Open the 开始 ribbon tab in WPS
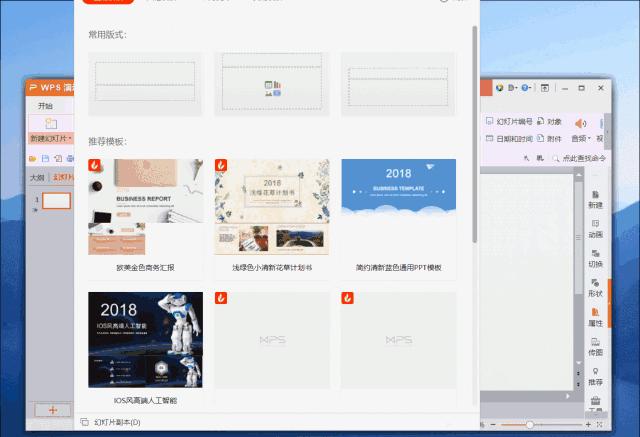Image resolution: width=640 pixels, height=437 pixels. [45, 106]
